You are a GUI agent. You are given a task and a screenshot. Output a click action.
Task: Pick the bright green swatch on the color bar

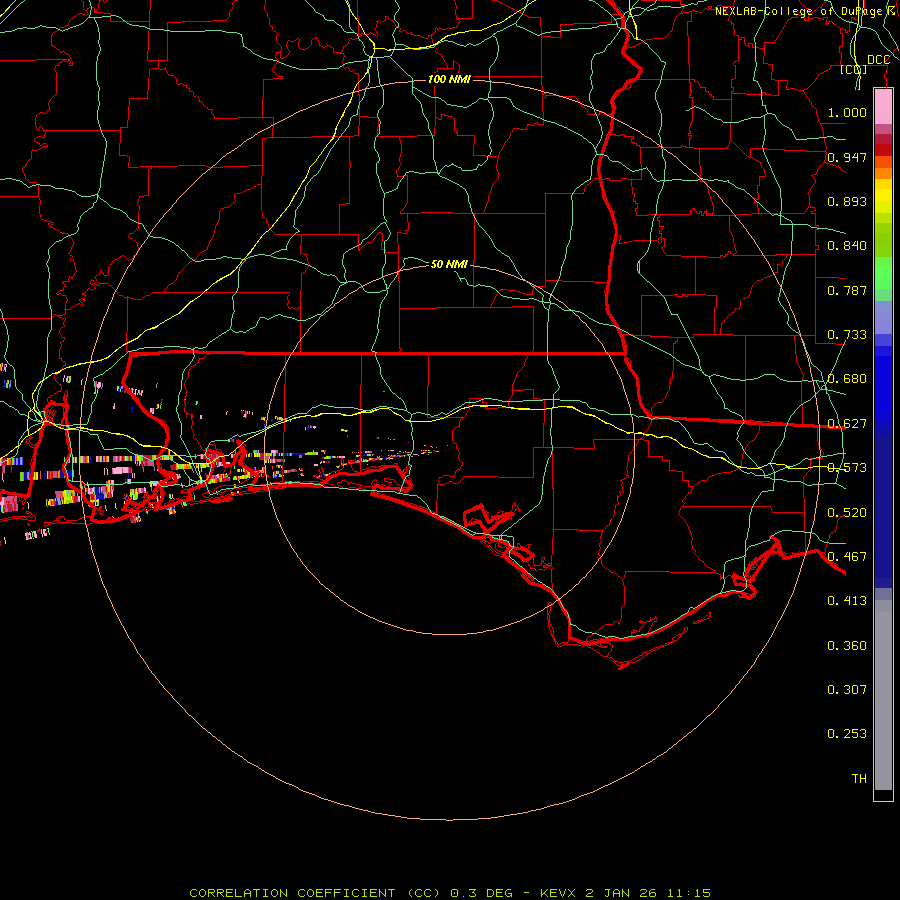click(x=883, y=273)
